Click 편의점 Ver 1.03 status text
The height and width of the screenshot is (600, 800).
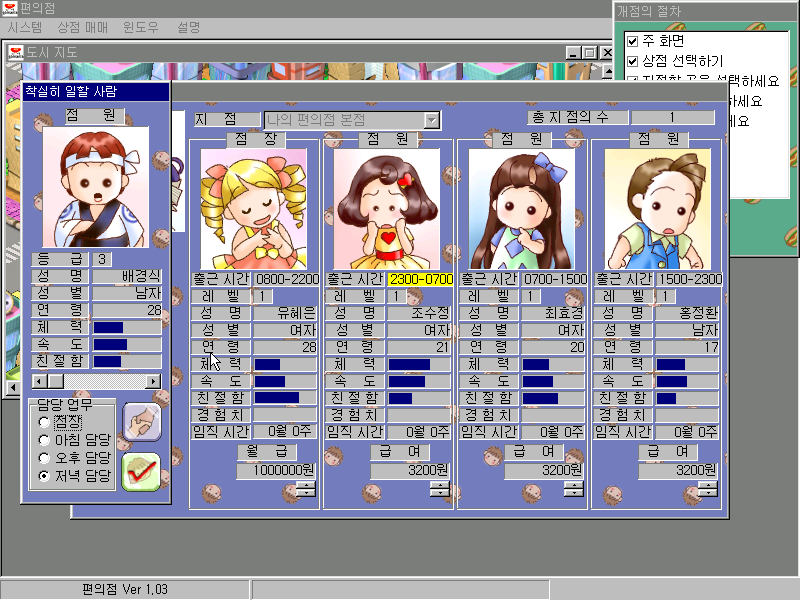(125, 589)
